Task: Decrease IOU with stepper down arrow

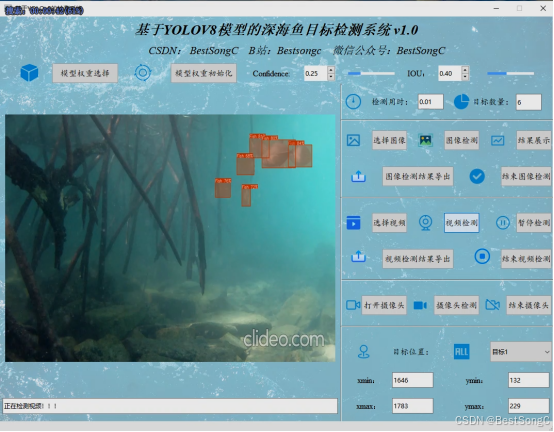Action: click(x=465, y=77)
